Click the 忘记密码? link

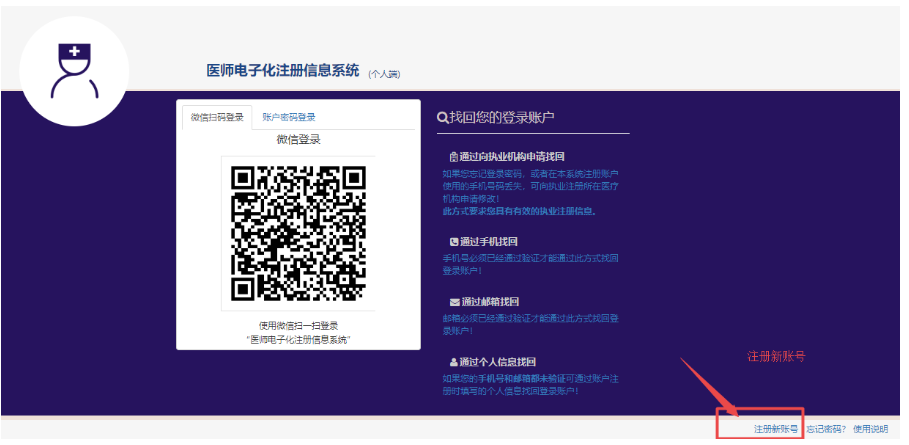[825, 429]
